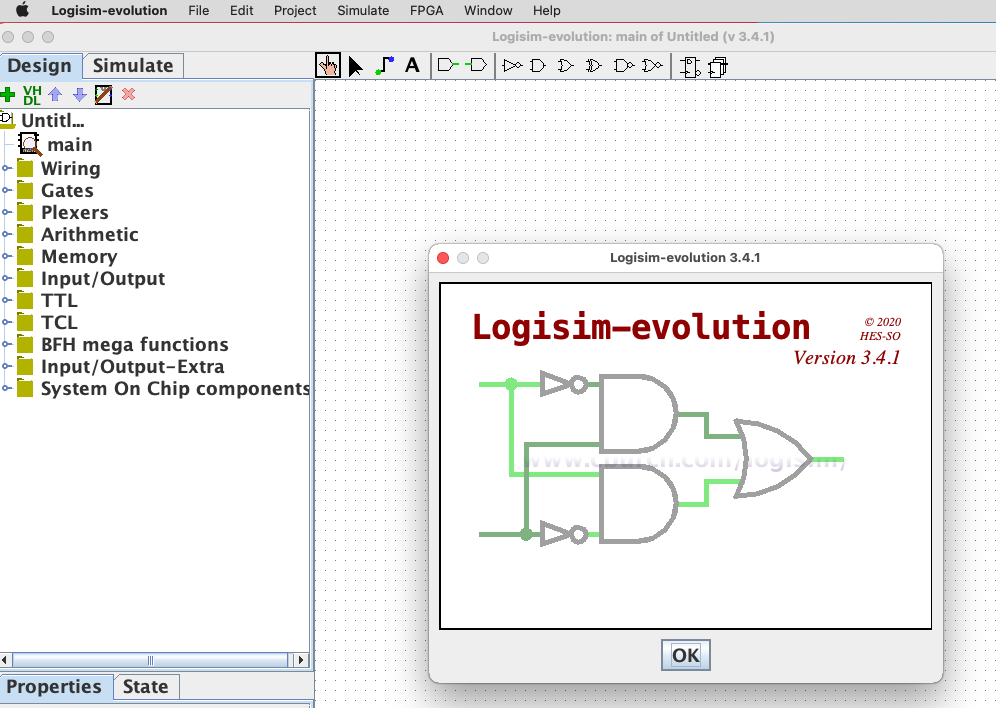Move circuit up with the blue up arrow
This screenshot has width=996, height=708.
click(55, 95)
